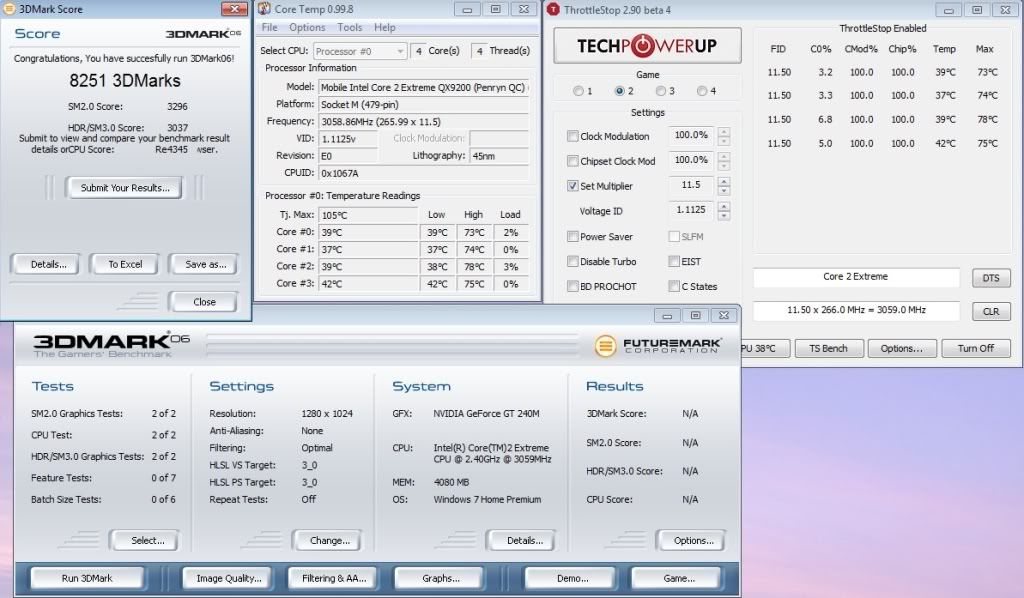Screen dimensions: 1024x598
Task: Increase Clock Modulation percentage with up arrow
Action: (x=724, y=132)
